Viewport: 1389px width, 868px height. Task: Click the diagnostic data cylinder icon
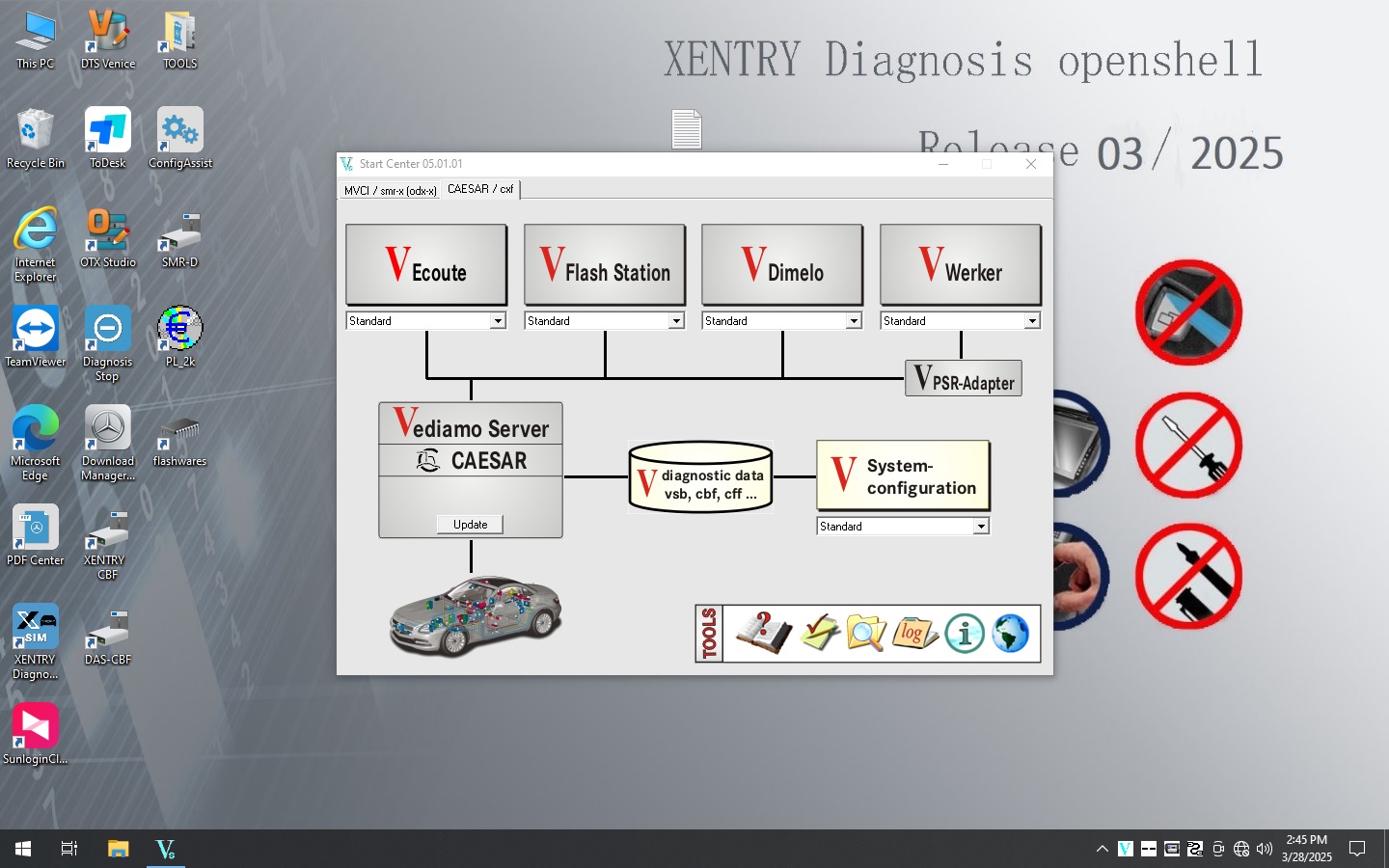pyautogui.click(x=700, y=476)
